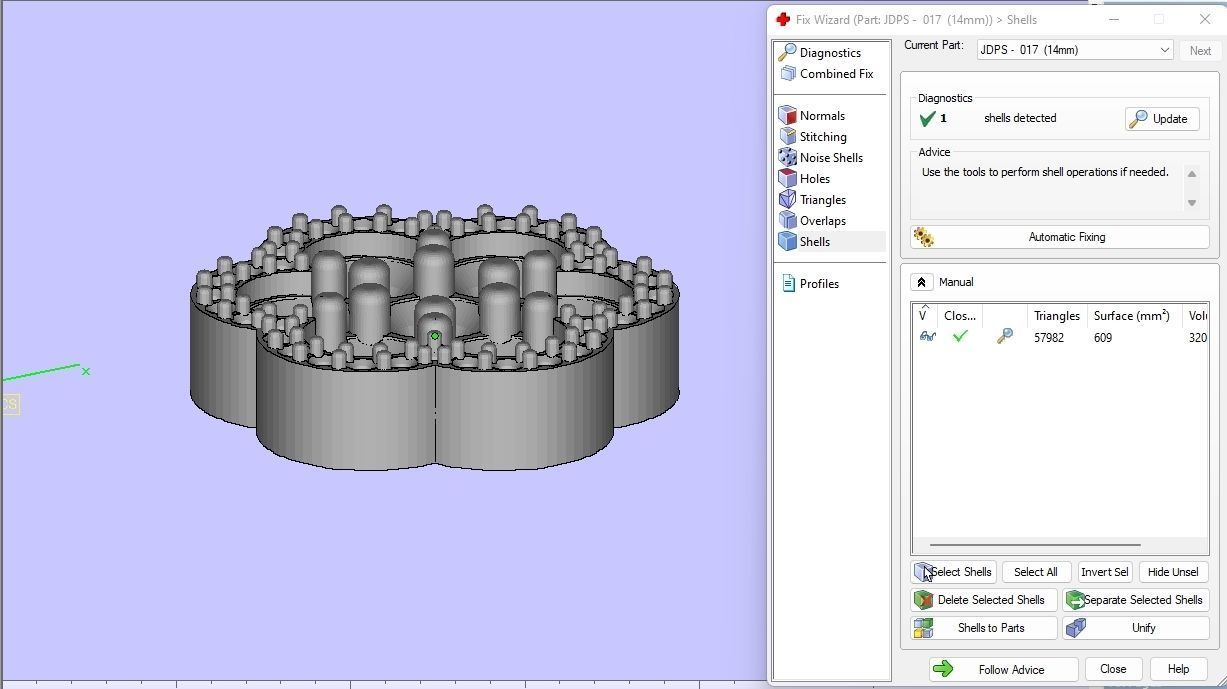Click the green X axis marker in viewport
Image resolution: width=1227 pixels, height=689 pixels.
[86, 371]
